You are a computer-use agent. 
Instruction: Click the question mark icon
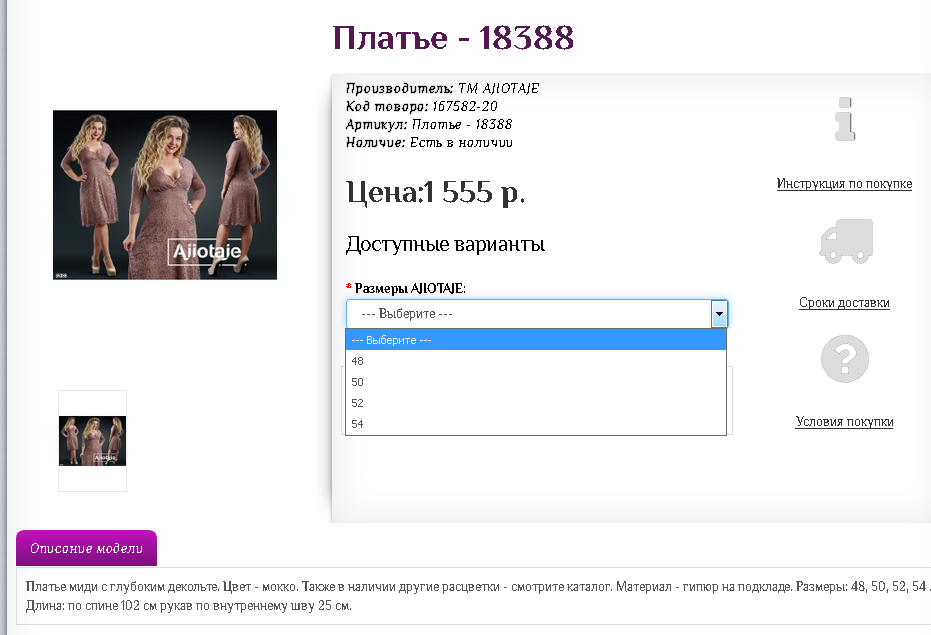845,359
